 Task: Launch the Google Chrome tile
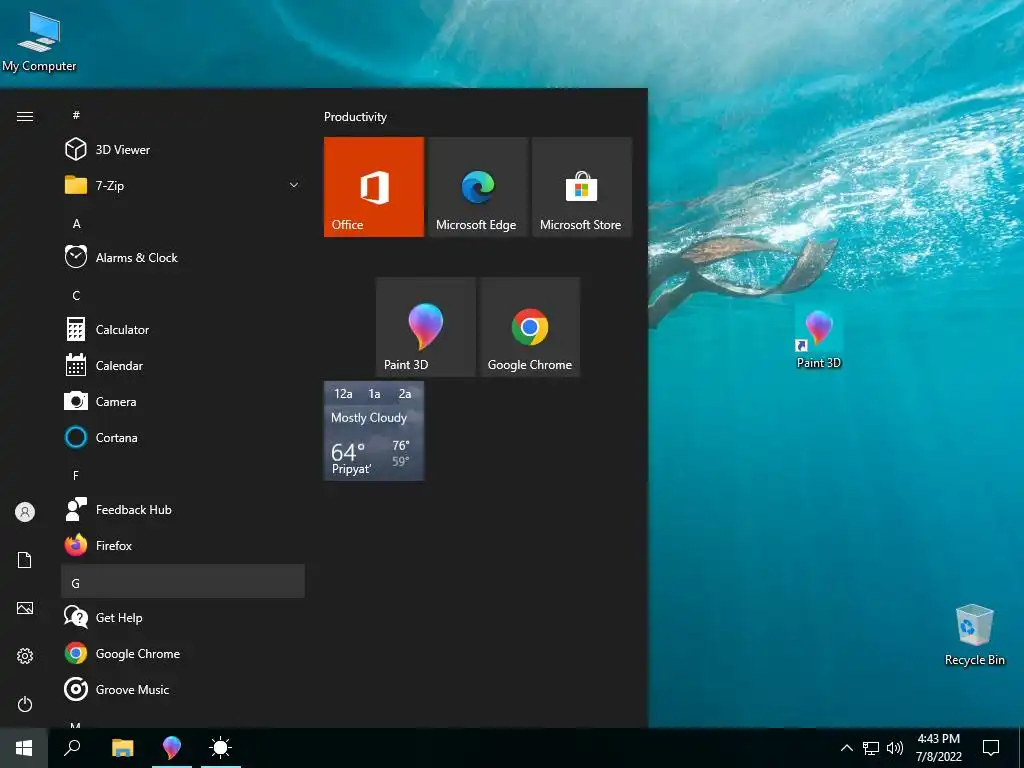530,327
